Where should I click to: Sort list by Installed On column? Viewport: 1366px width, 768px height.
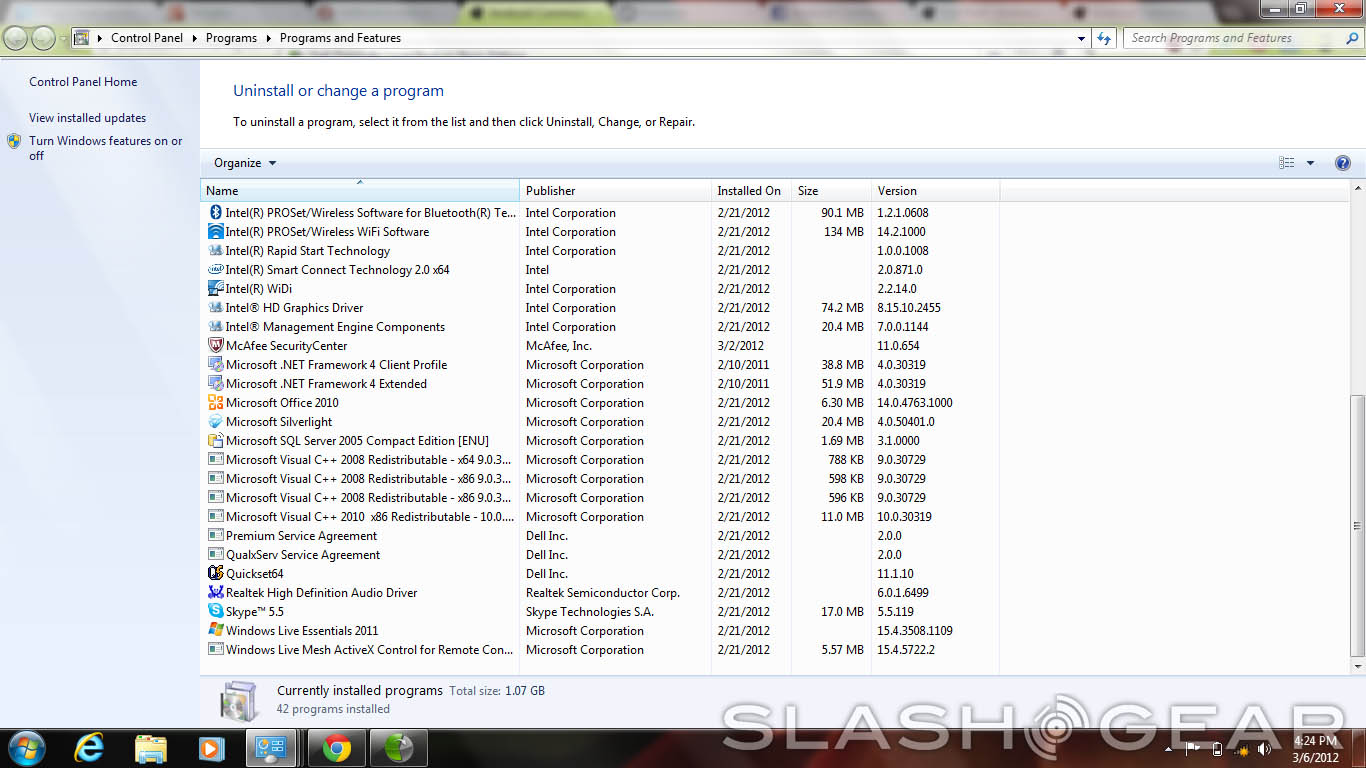coord(749,191)
